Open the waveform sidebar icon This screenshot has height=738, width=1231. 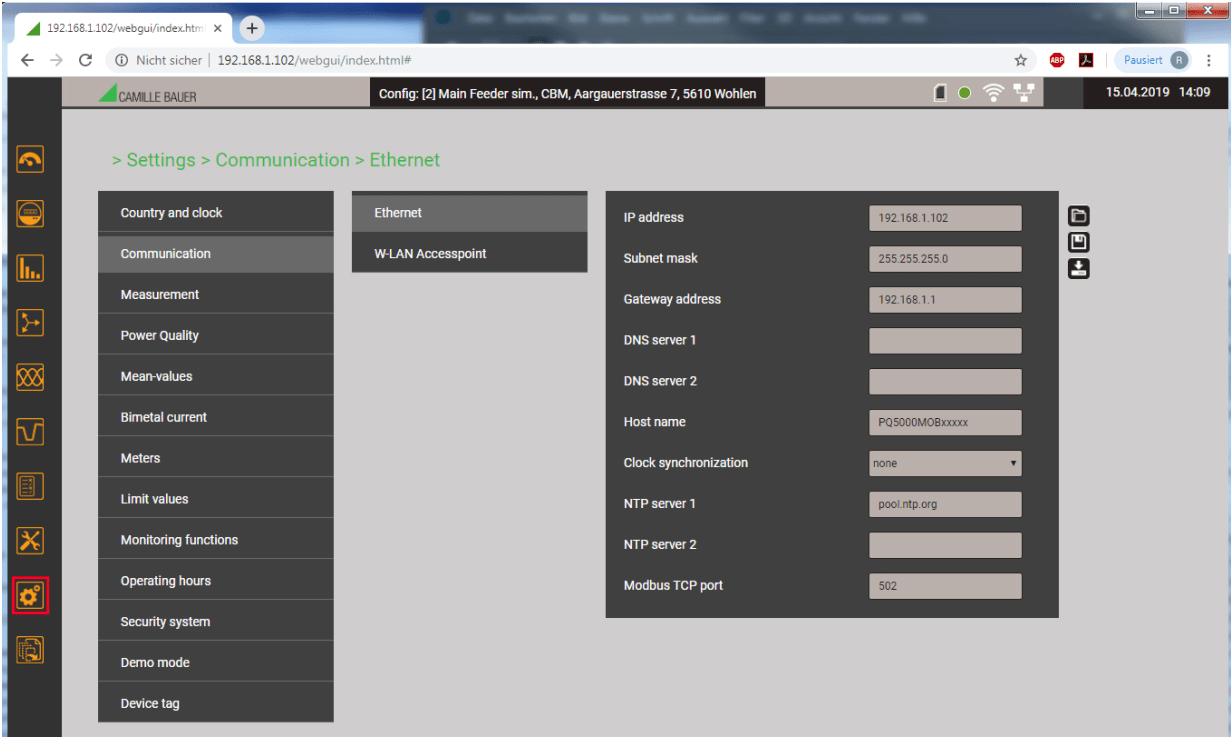[x=30, y=377]
